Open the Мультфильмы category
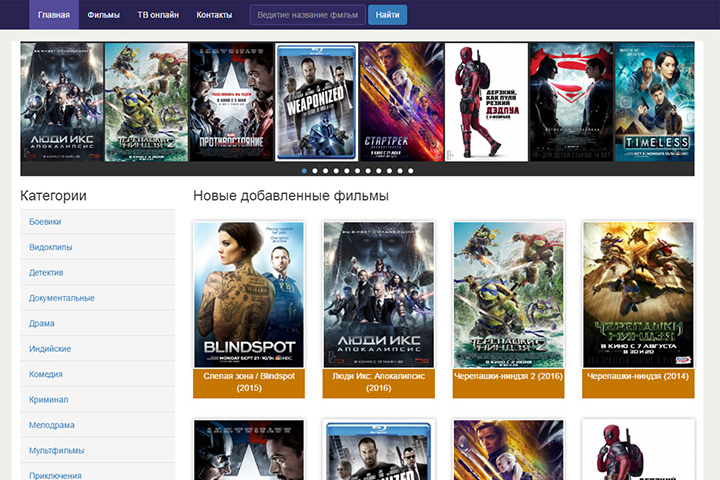The width and height of the screenshot is (720, 480). tap(98, 451)
